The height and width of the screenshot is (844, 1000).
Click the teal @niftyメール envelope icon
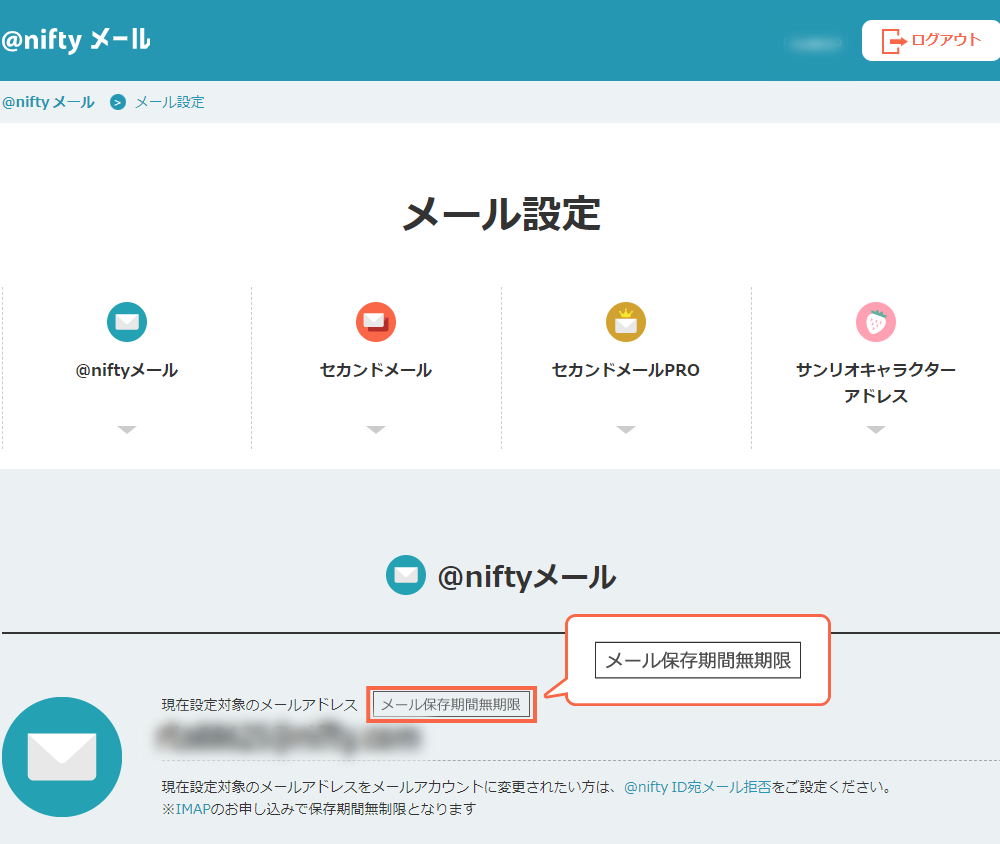tap(127, 322)
